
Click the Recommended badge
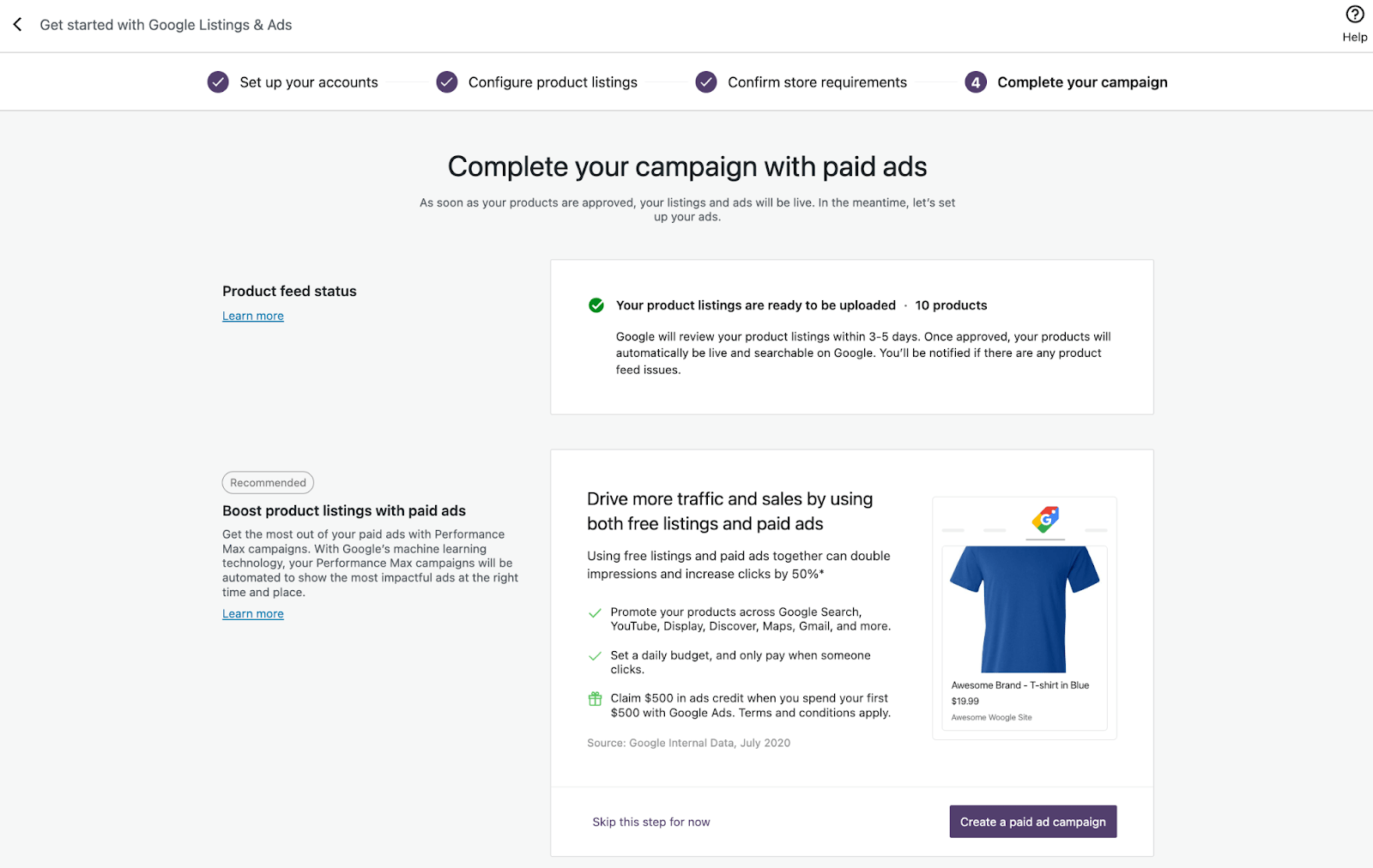click(268, 482)
